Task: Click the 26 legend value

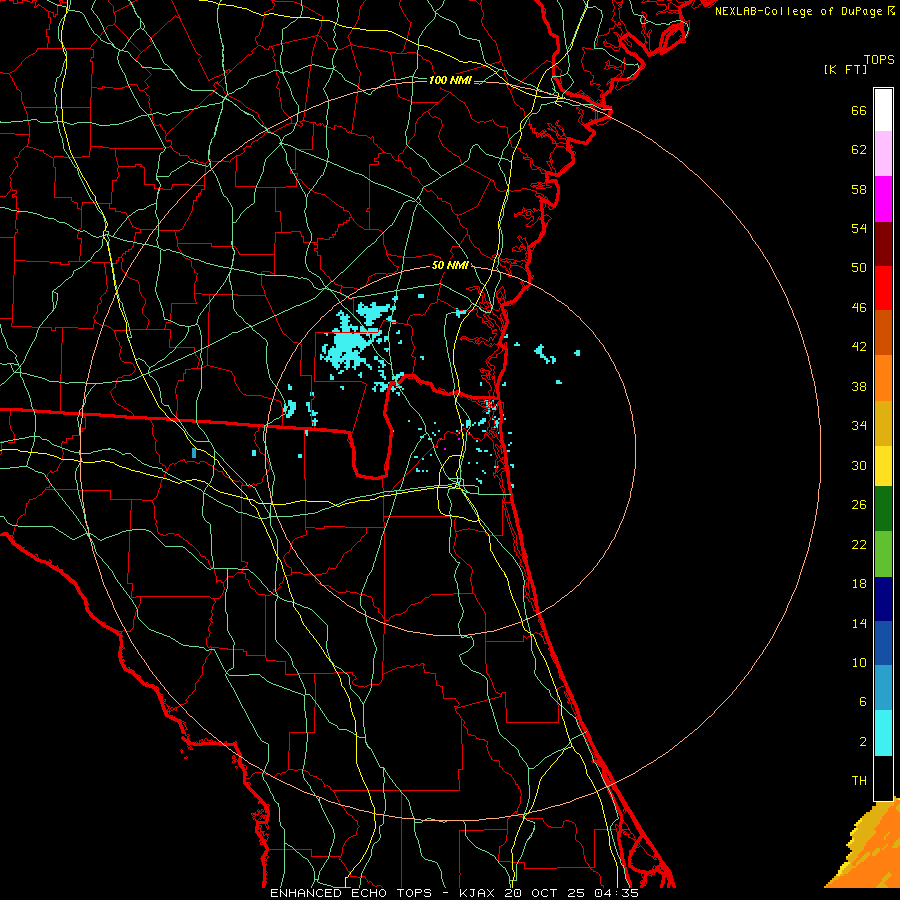Action: tap(859, 505)
